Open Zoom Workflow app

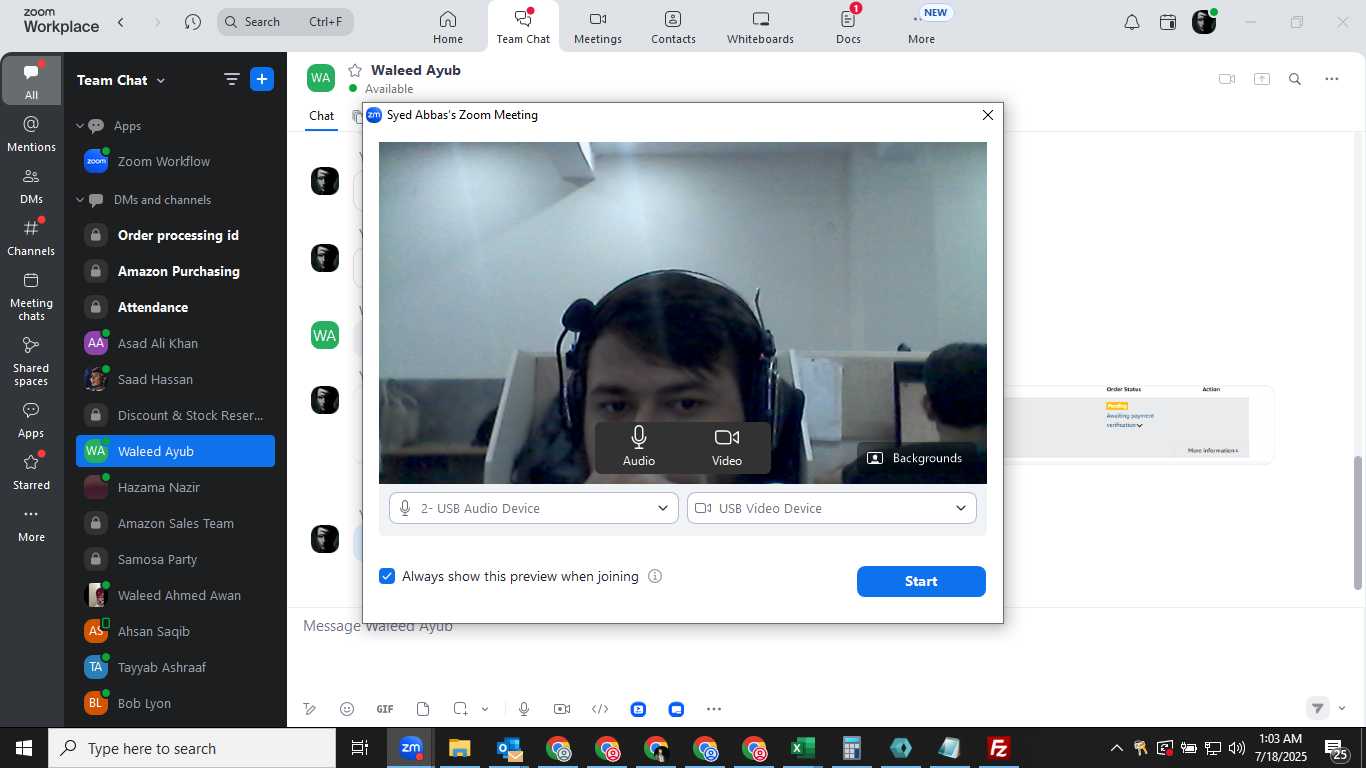176,161
